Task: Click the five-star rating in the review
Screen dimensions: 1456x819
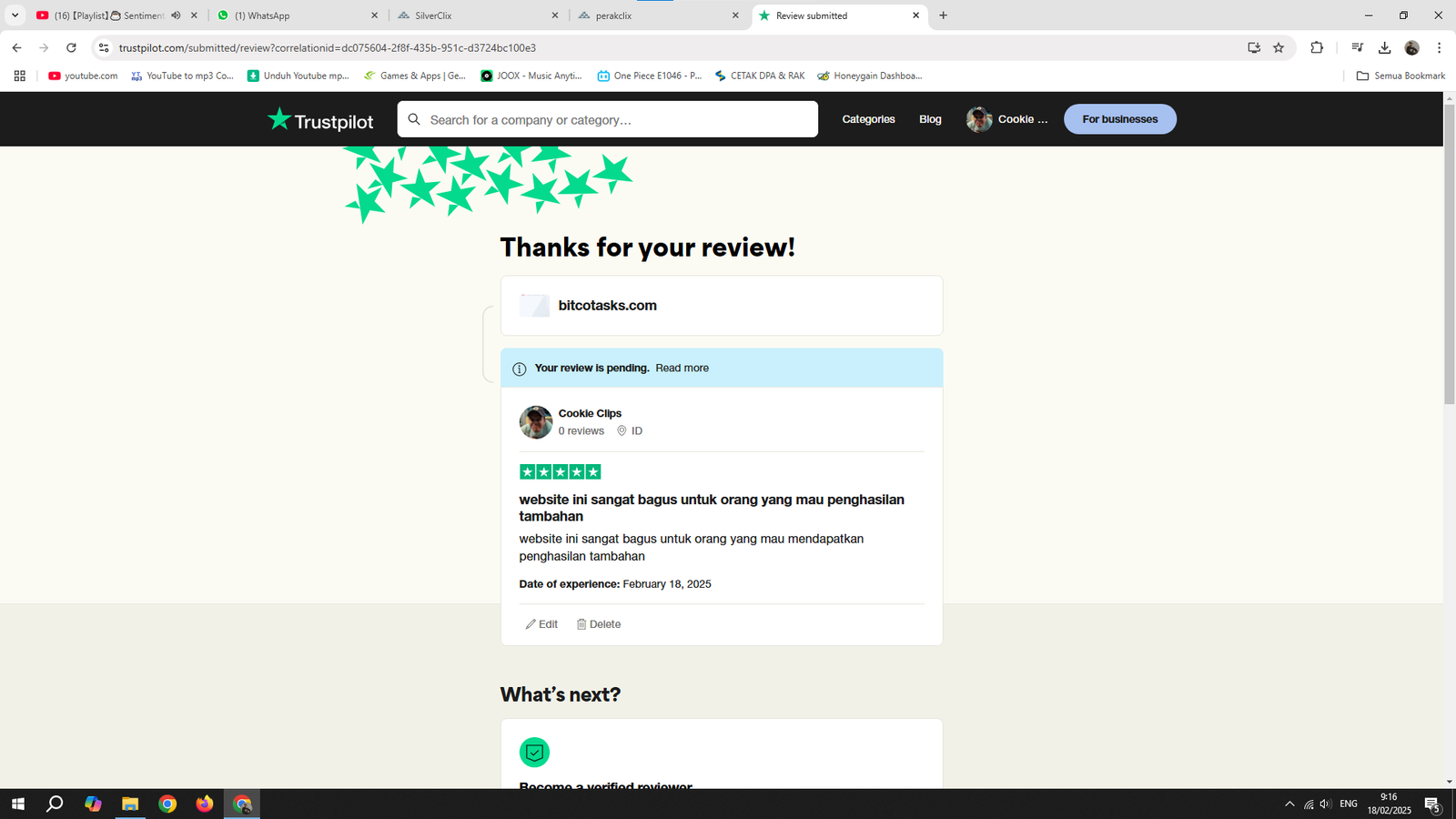Action: (560, 471)
